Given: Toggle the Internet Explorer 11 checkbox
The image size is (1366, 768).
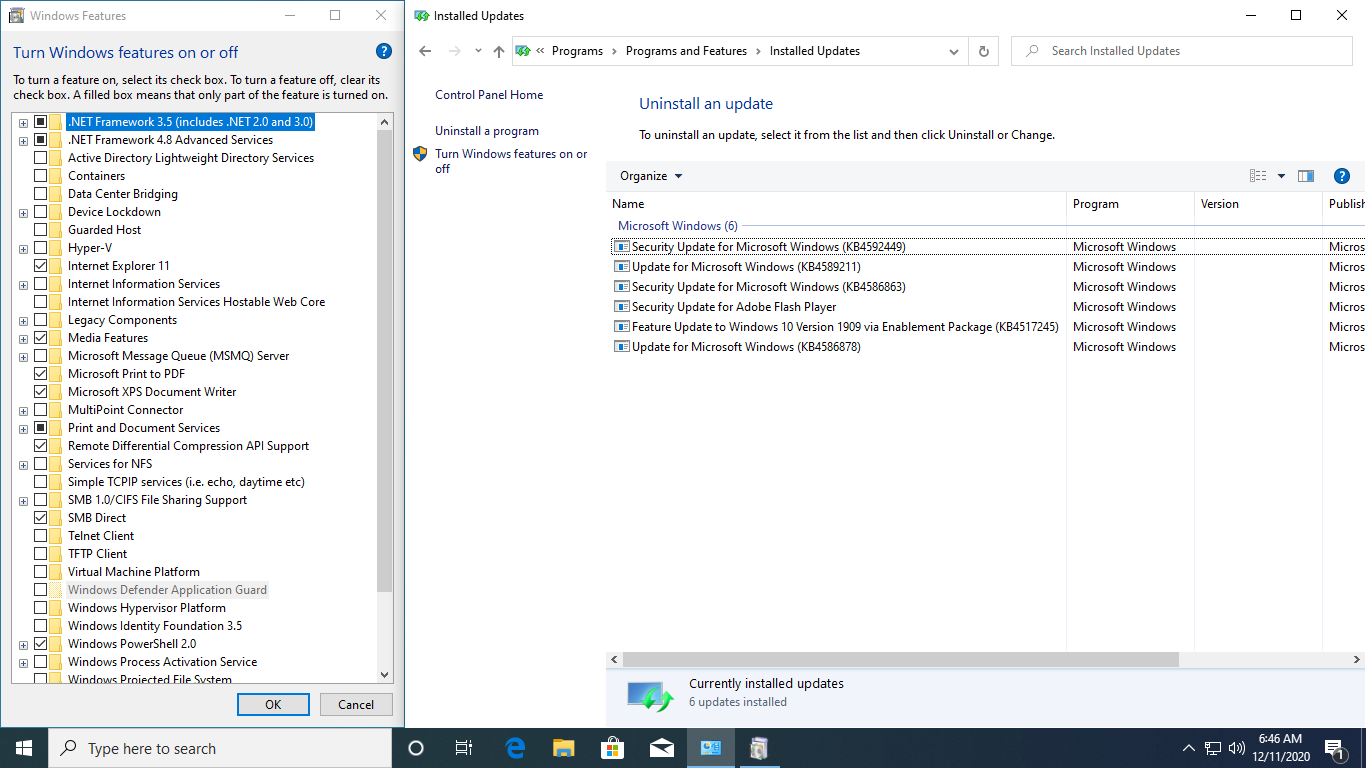Looking at the screenshot, I should tap(40, 266).
